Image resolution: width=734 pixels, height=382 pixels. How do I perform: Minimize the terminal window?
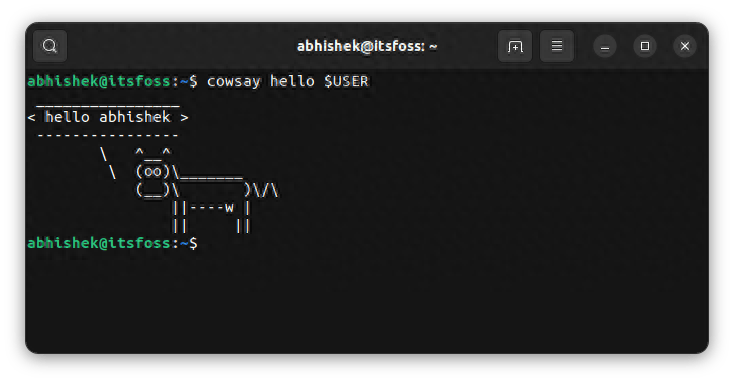point(605,46)
